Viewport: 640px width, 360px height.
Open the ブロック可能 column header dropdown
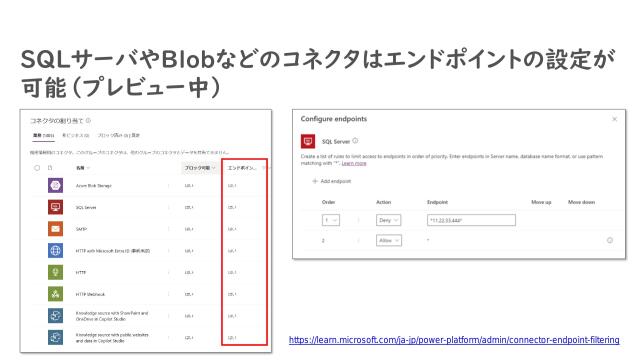tap(200, 168)
